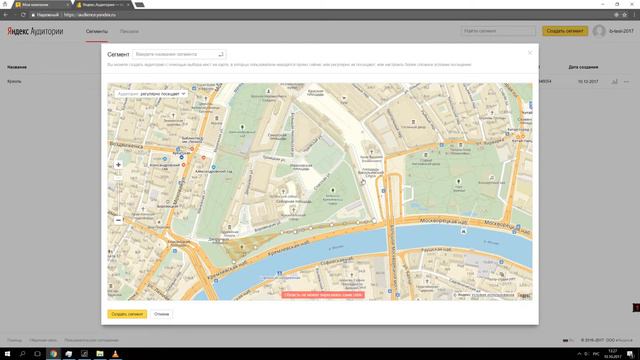Focus the find segment search field
Screen dimensions: 640x360
(498, 31)
